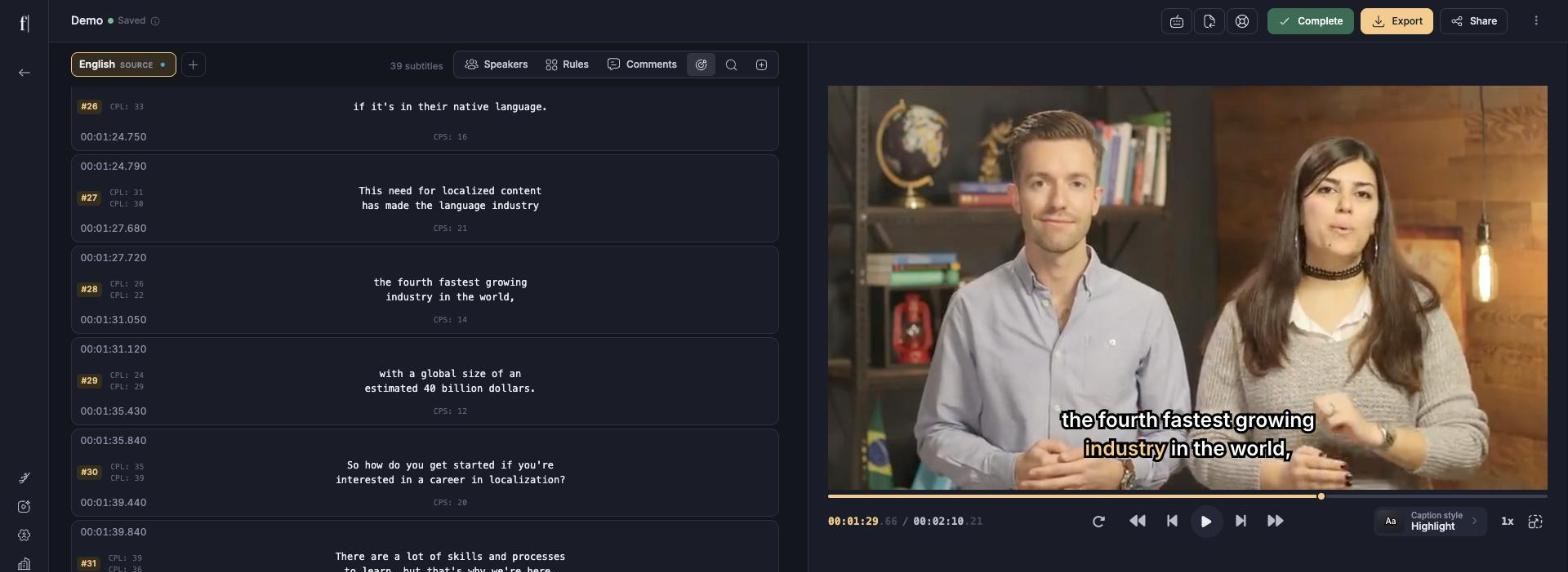Mark the project as Complete

[1310, 21]
